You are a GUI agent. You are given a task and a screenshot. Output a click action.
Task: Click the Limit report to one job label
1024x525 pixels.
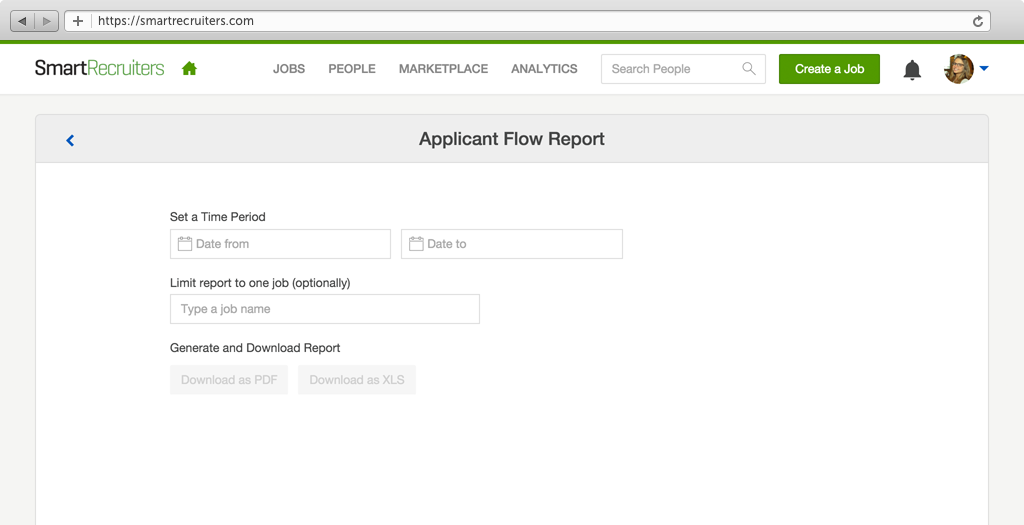coord(260,283)
